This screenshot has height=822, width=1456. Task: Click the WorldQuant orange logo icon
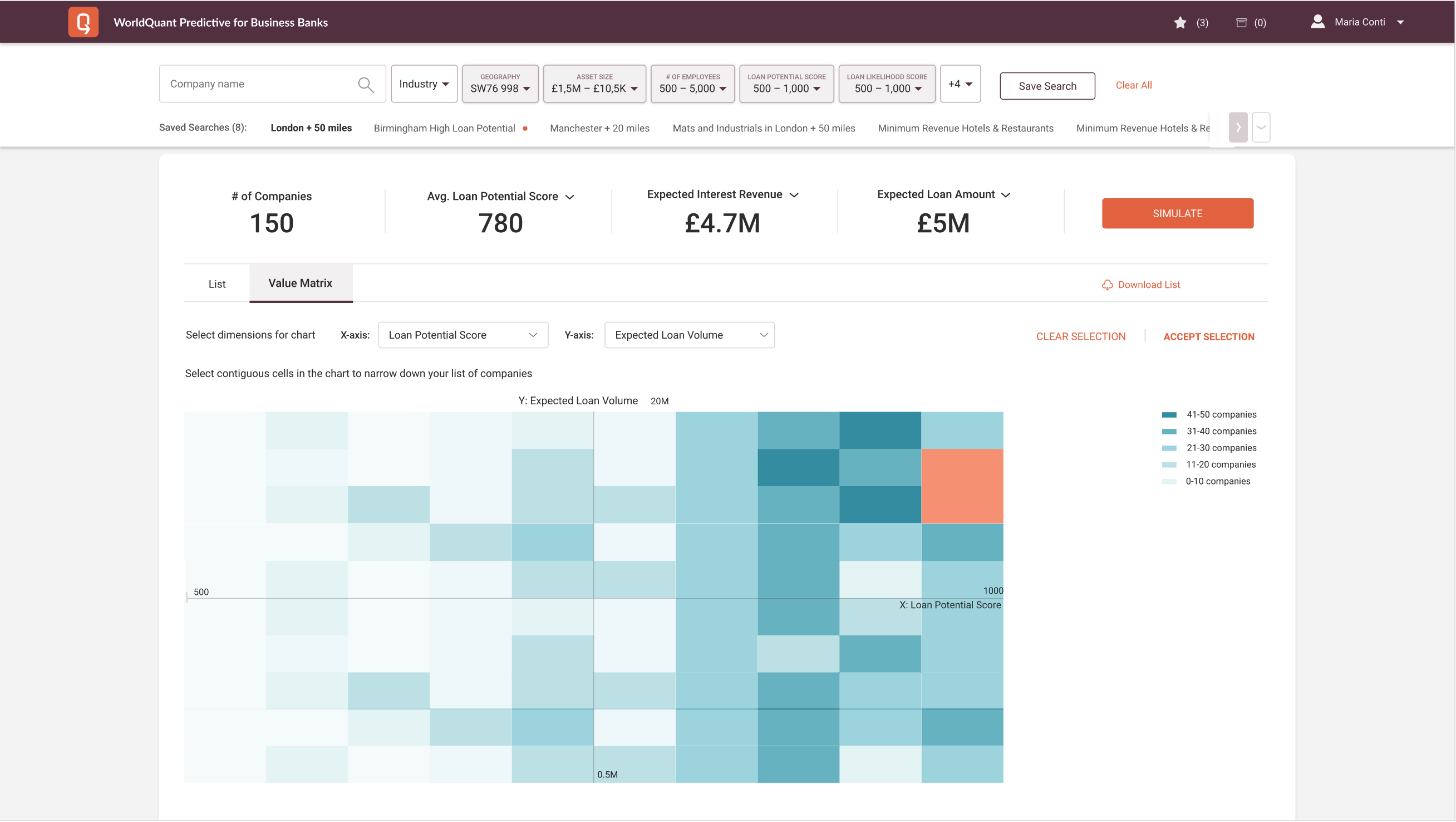click(x=83, y=22)
